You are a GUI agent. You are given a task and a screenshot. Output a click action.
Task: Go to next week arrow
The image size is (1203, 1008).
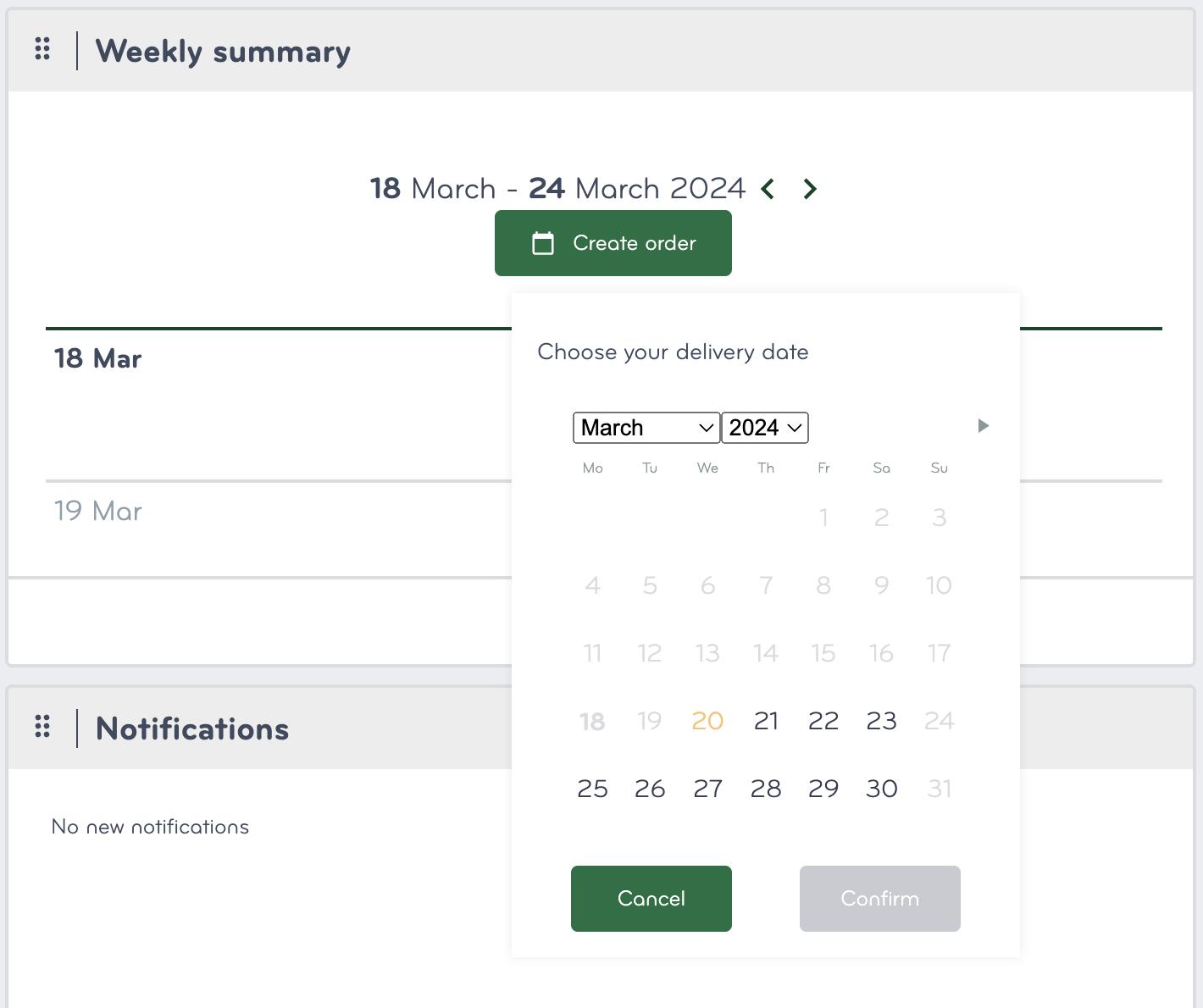click(810, 189)
